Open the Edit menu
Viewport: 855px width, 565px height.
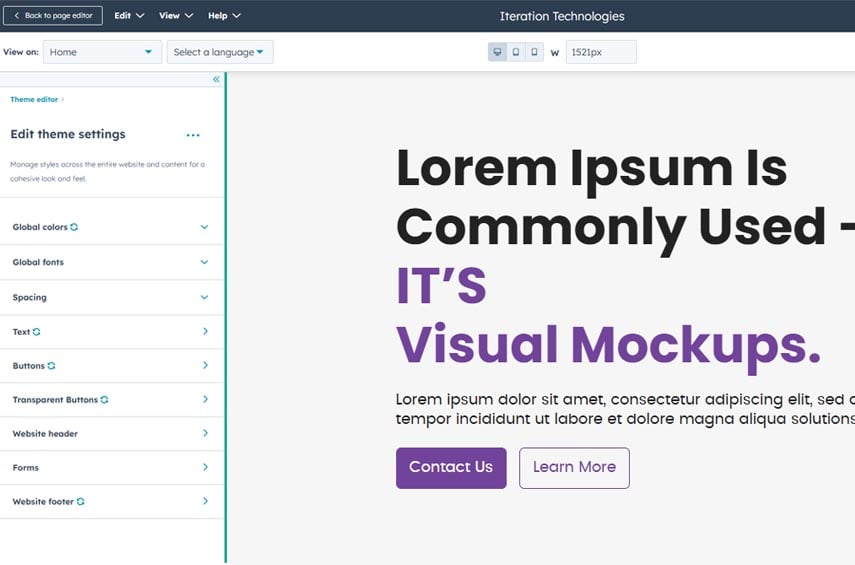[129, 16]
